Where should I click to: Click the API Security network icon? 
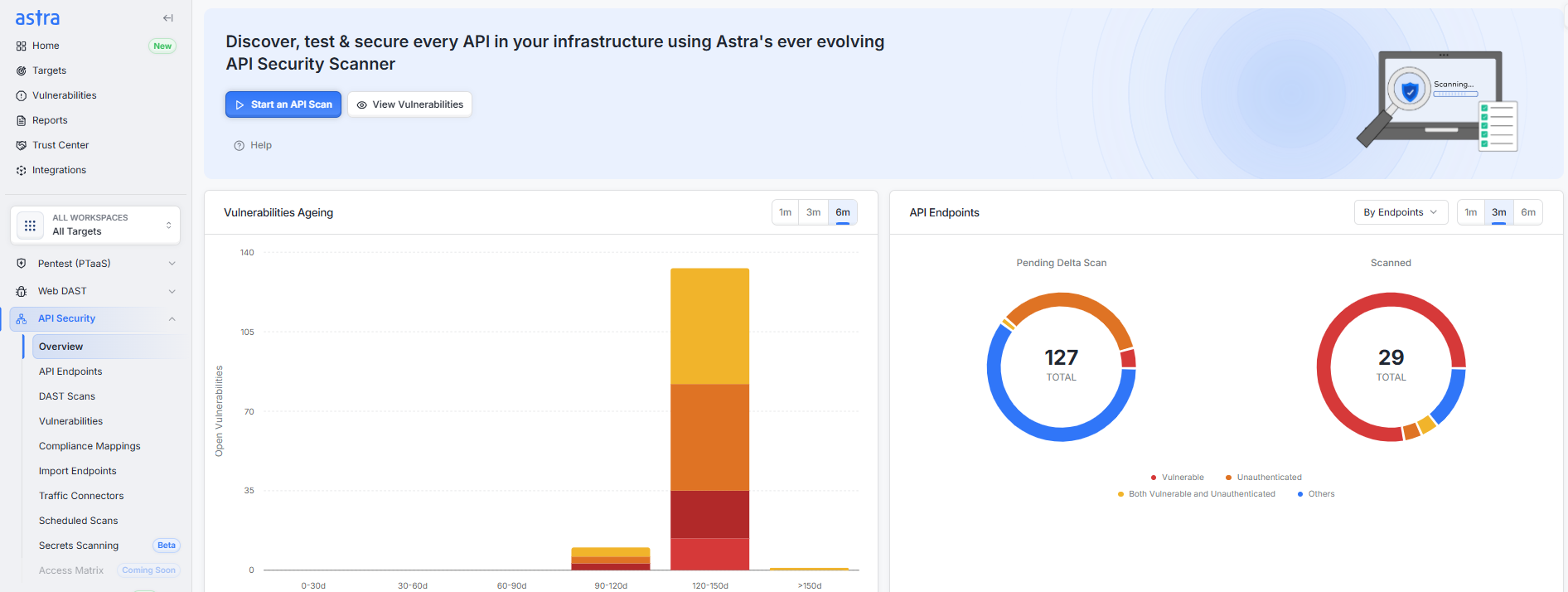tap(22, 318)
